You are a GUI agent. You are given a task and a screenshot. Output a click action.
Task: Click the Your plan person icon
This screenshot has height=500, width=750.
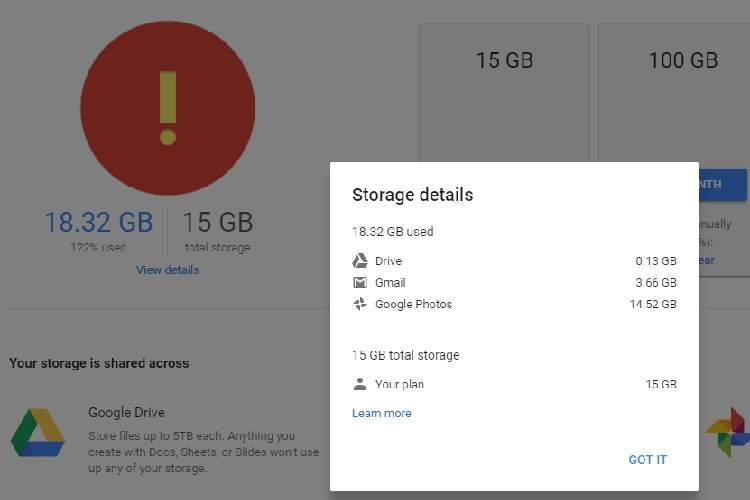click(360, 384)
